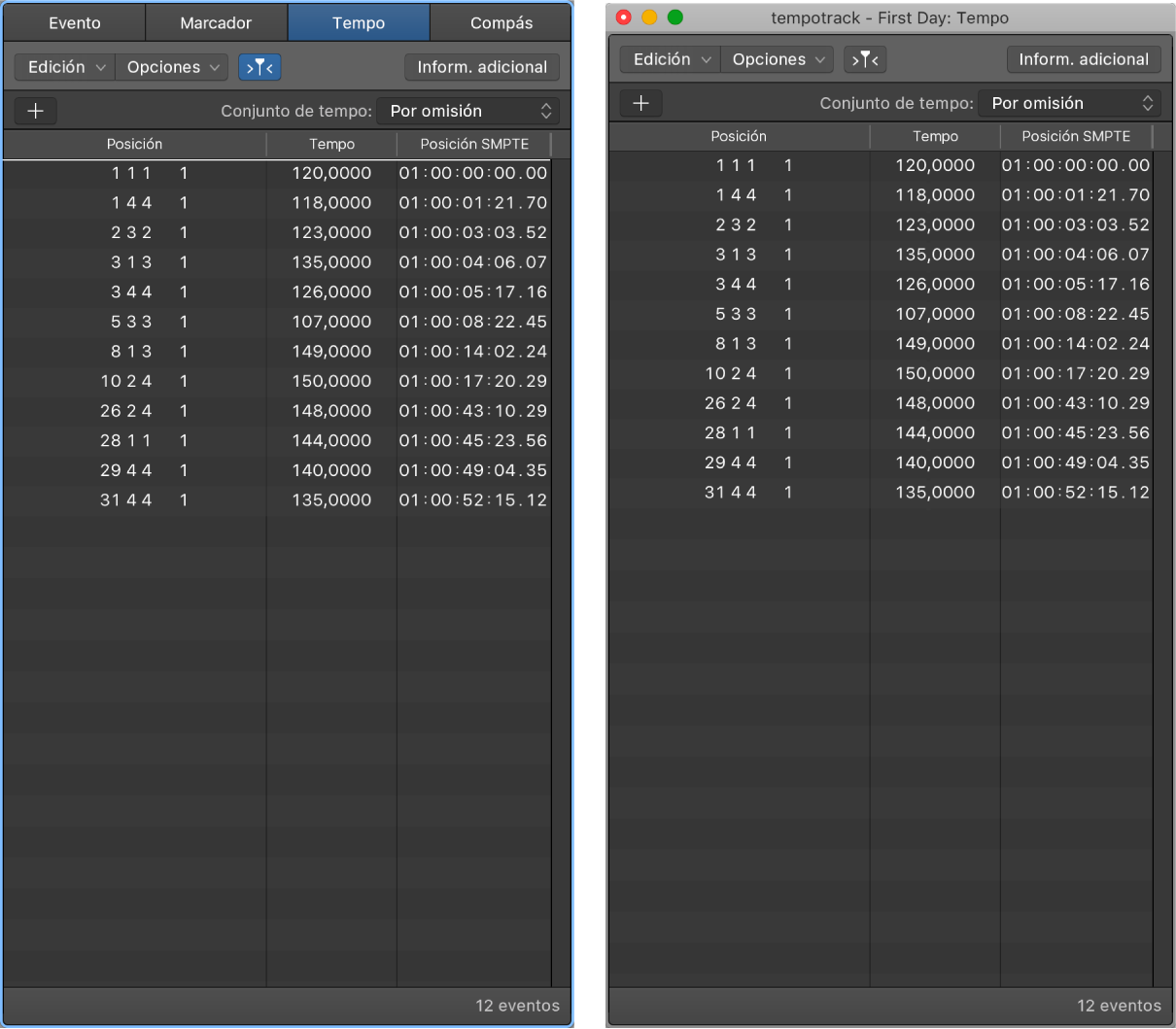Switch to the Evento tab
Screen dimensions: 1176x1029
(x=75, y=22)
